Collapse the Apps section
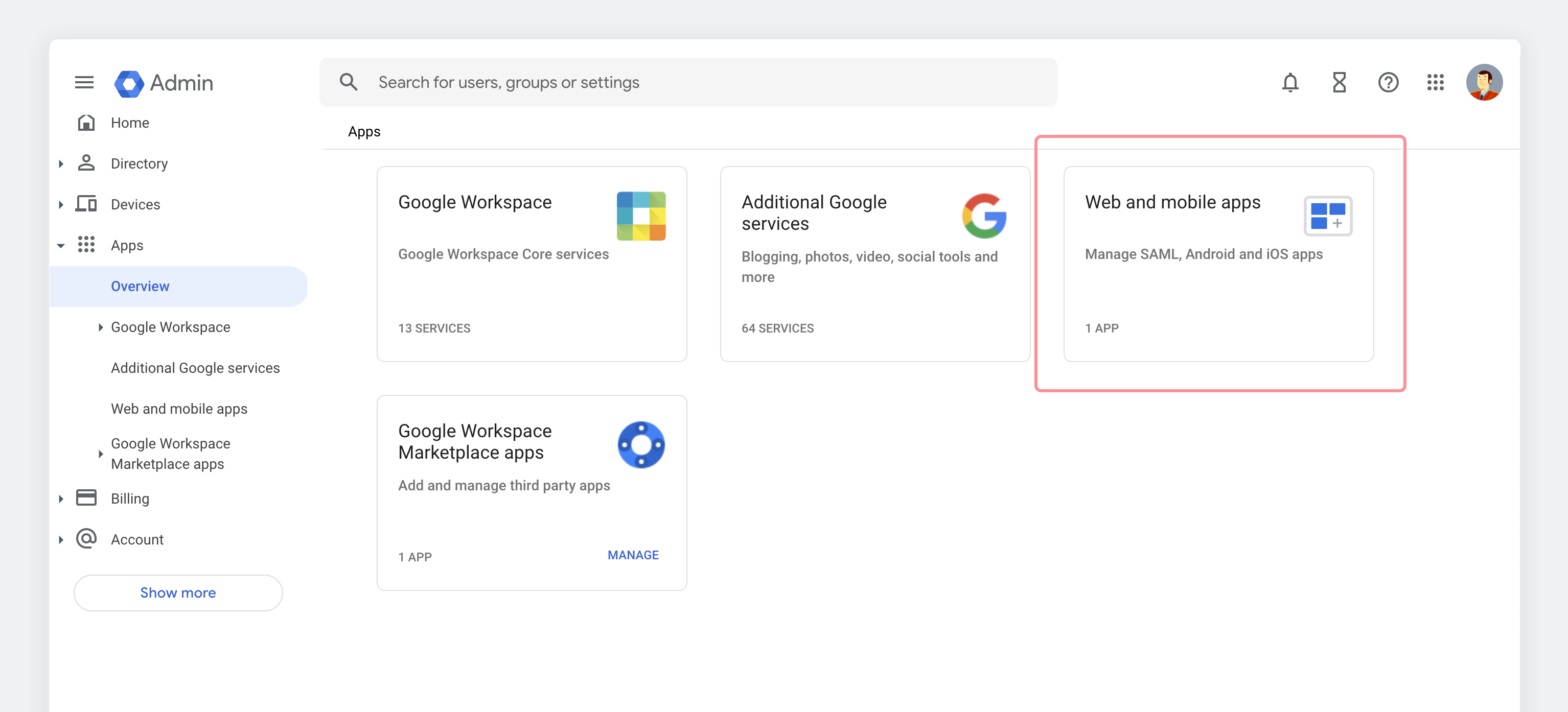The image size is (1568, 712). pos(61,245)
